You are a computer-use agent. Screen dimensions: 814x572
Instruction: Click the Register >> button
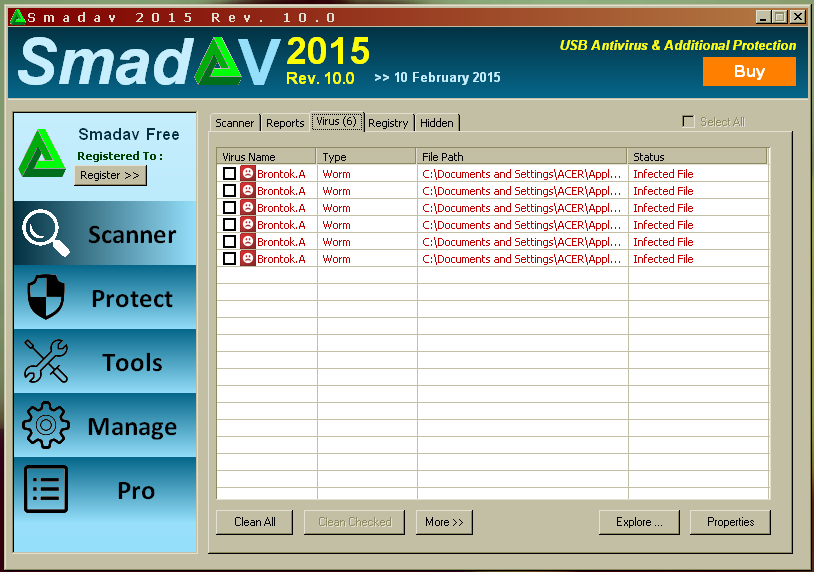coord(110,175)
